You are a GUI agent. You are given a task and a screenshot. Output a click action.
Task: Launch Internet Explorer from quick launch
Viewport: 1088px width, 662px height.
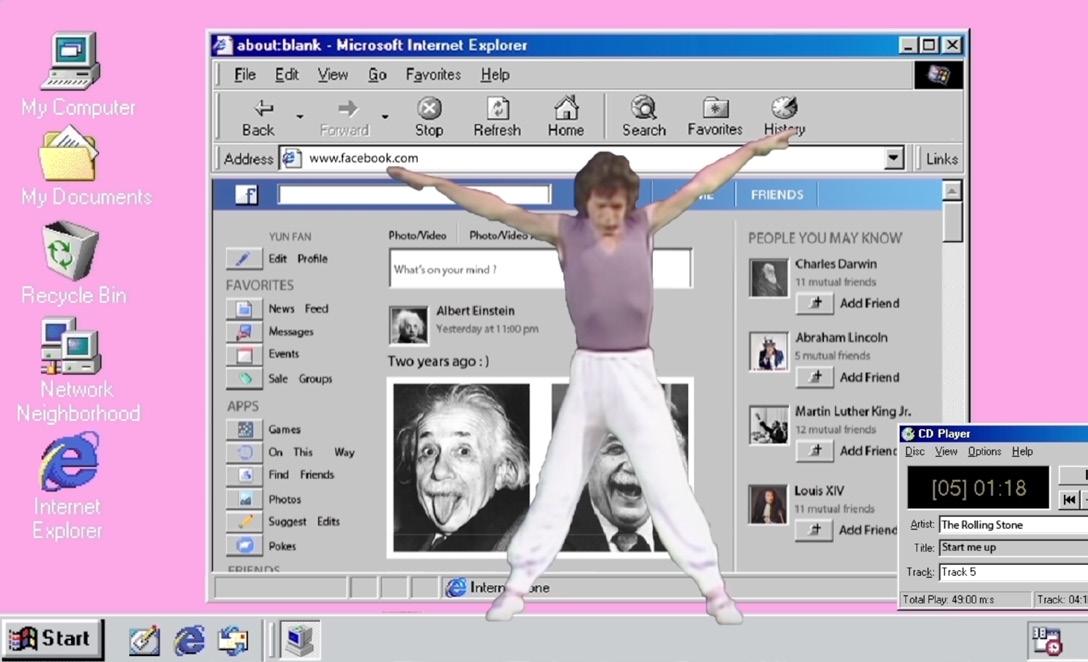click(x=189, y=640)
